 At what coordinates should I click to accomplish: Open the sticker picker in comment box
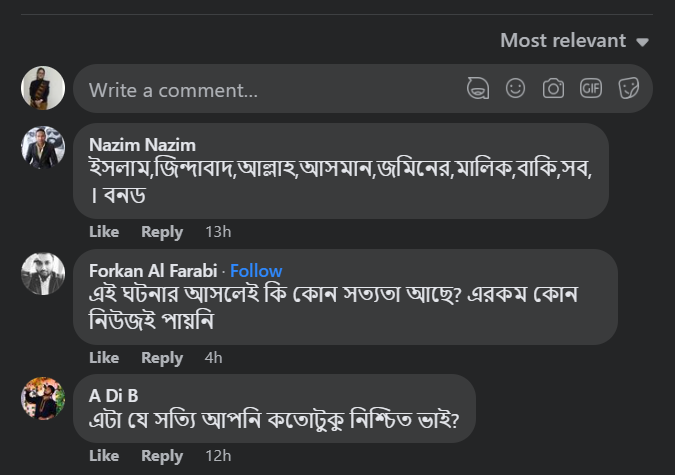(629, 89)
